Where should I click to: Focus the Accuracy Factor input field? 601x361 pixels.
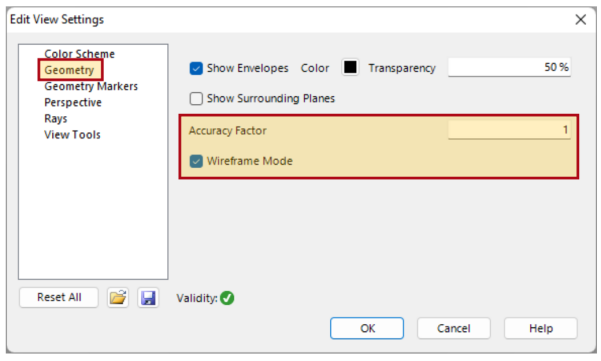click(509, 130)
